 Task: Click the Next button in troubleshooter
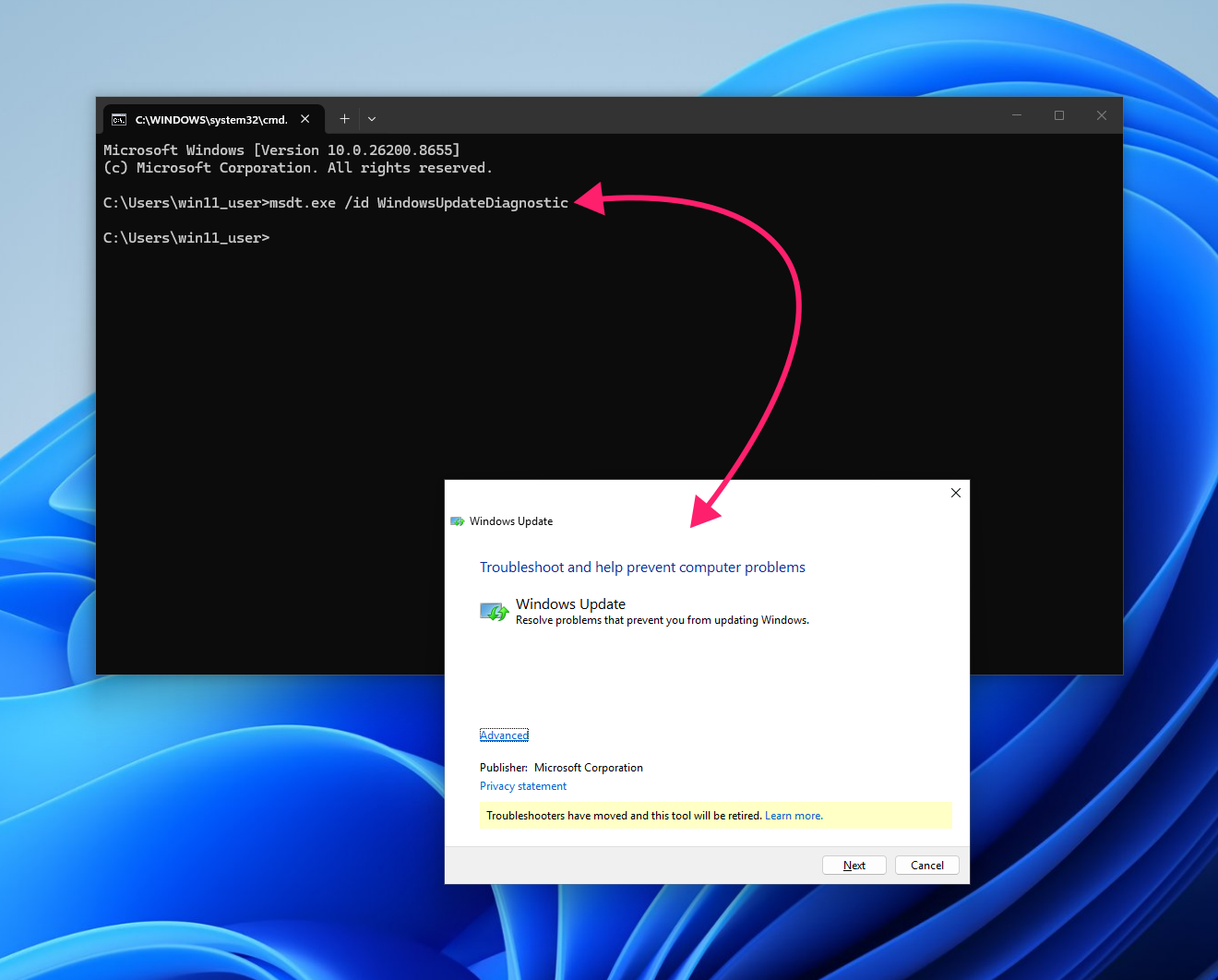tap(854, 866)
